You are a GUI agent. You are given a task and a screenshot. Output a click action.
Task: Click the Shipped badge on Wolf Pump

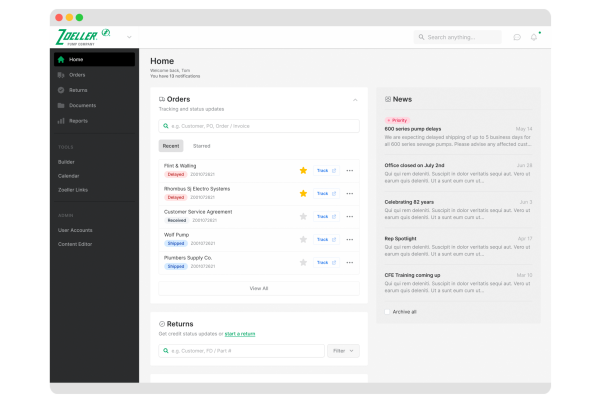tap(176, 243)
